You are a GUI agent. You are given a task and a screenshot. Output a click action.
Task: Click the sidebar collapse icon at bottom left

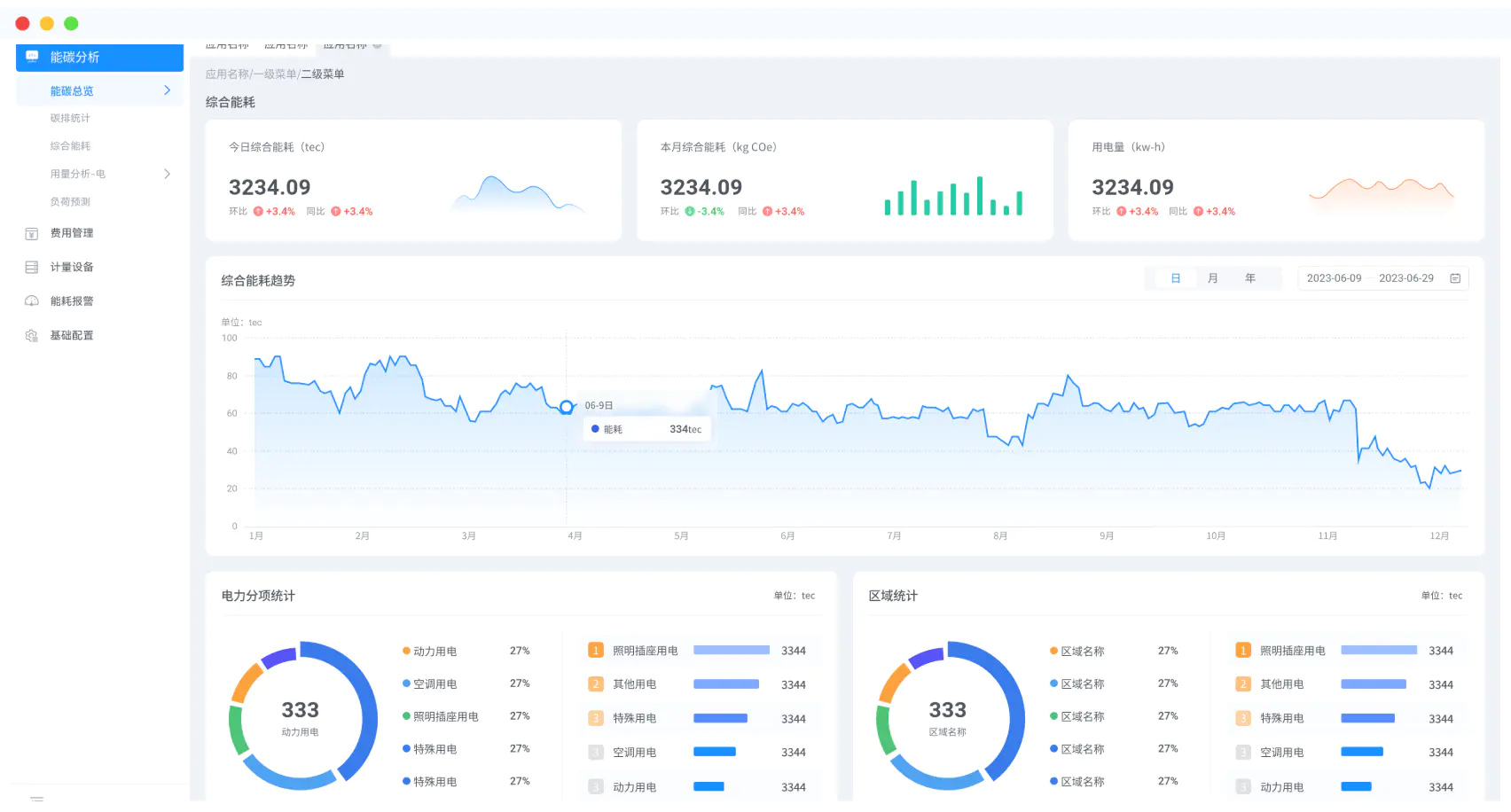36,798
